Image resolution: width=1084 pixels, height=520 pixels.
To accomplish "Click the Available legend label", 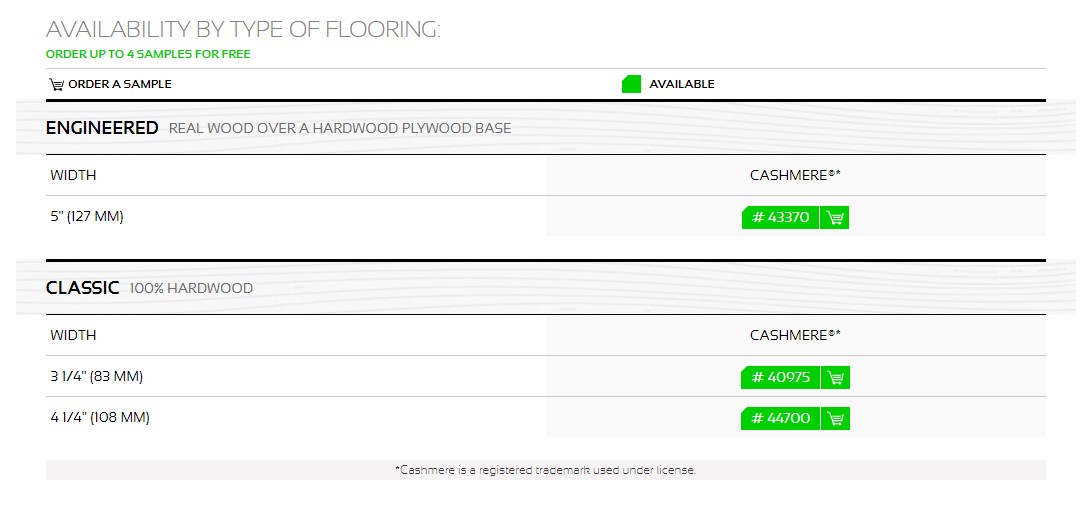I will [682, 84].
